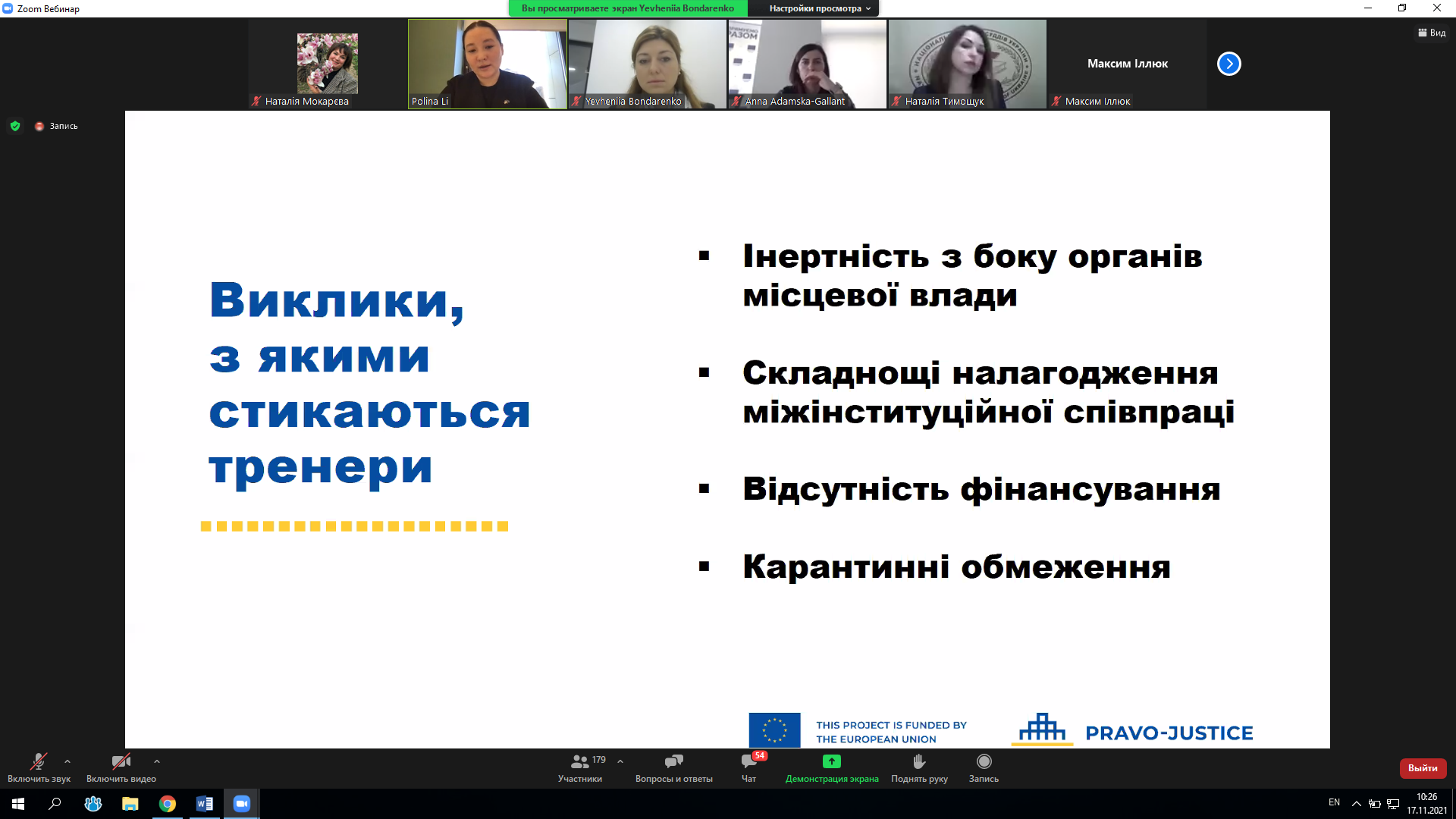This screenshot has height=819, width=1456.
Task: Open the Chat with 54 messages
Action: (749, 761)
